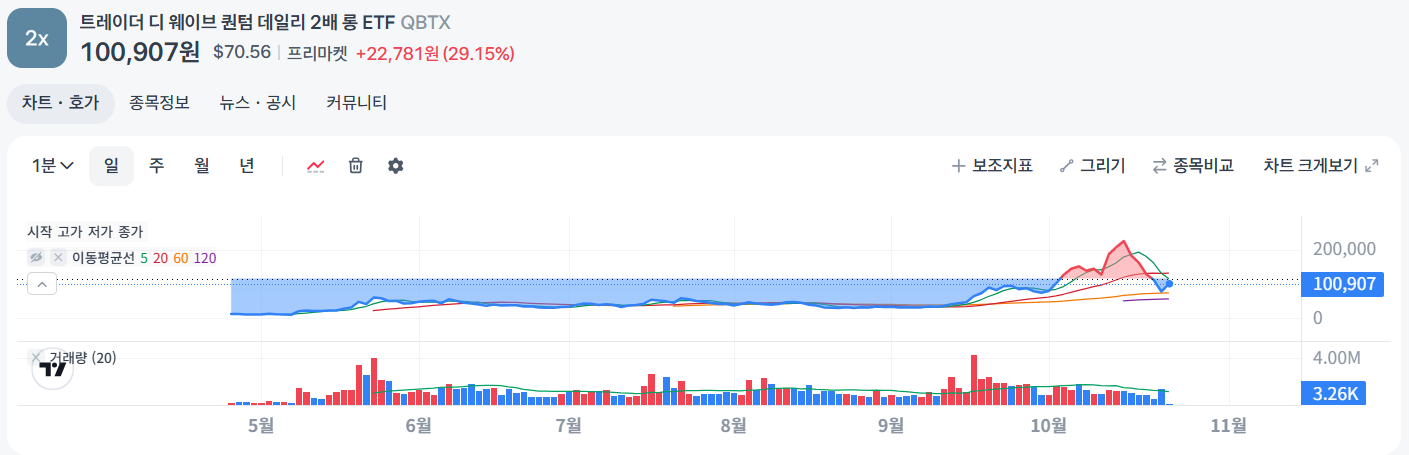Open chart settings gear icon
Image resolution: width=1409 pixels, height=455 pixels.
pyautogui.click(x=396, y=166)
